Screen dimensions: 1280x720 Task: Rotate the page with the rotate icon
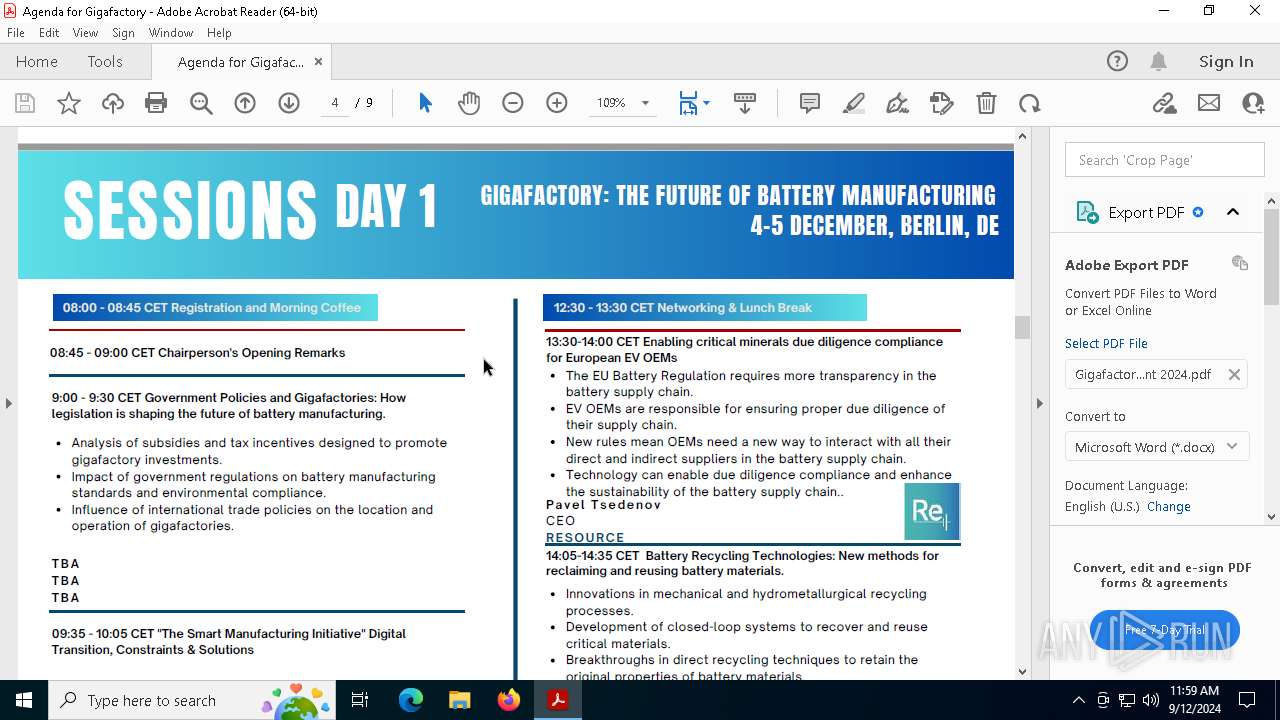coord(1030,103)
